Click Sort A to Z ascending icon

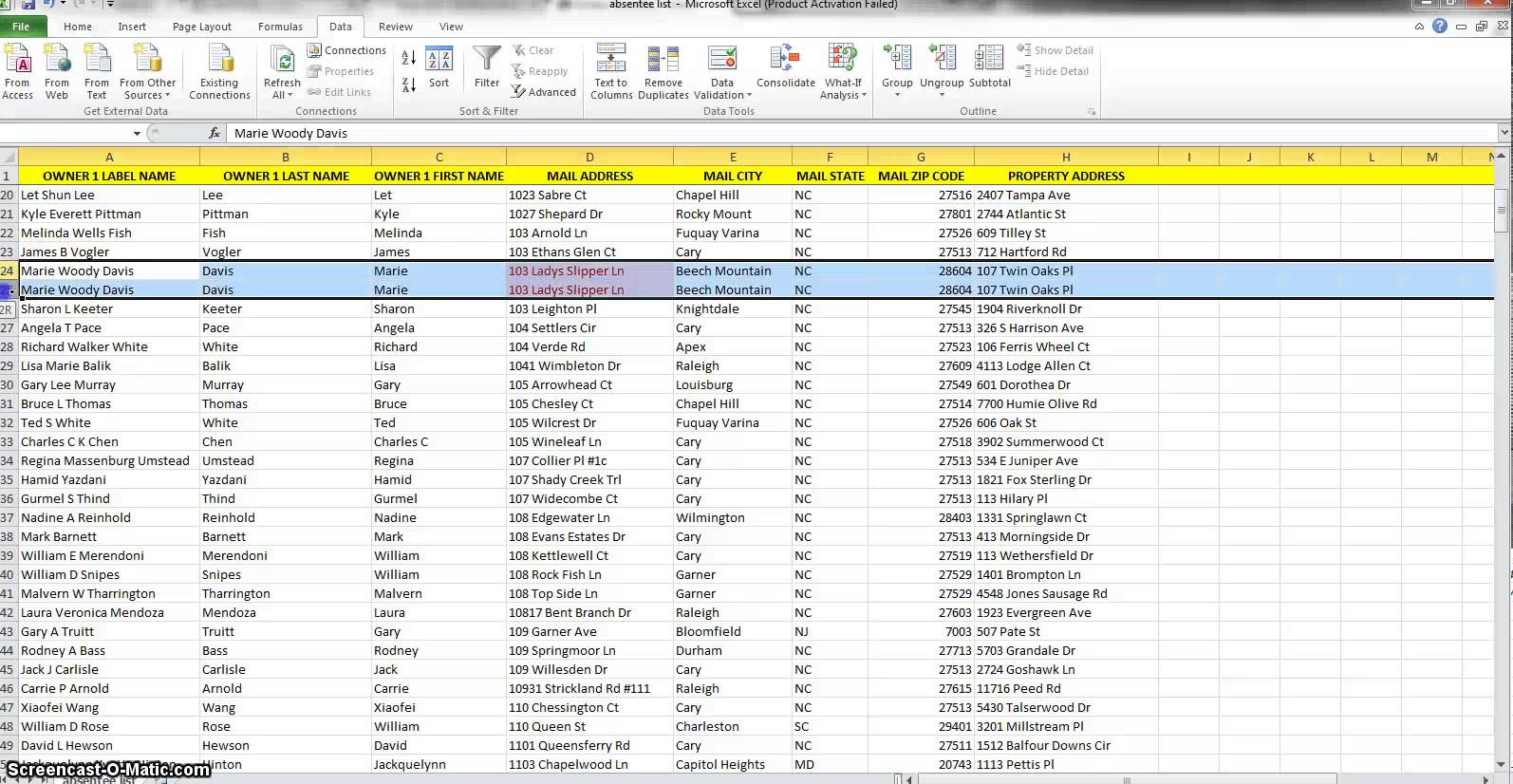408,59
